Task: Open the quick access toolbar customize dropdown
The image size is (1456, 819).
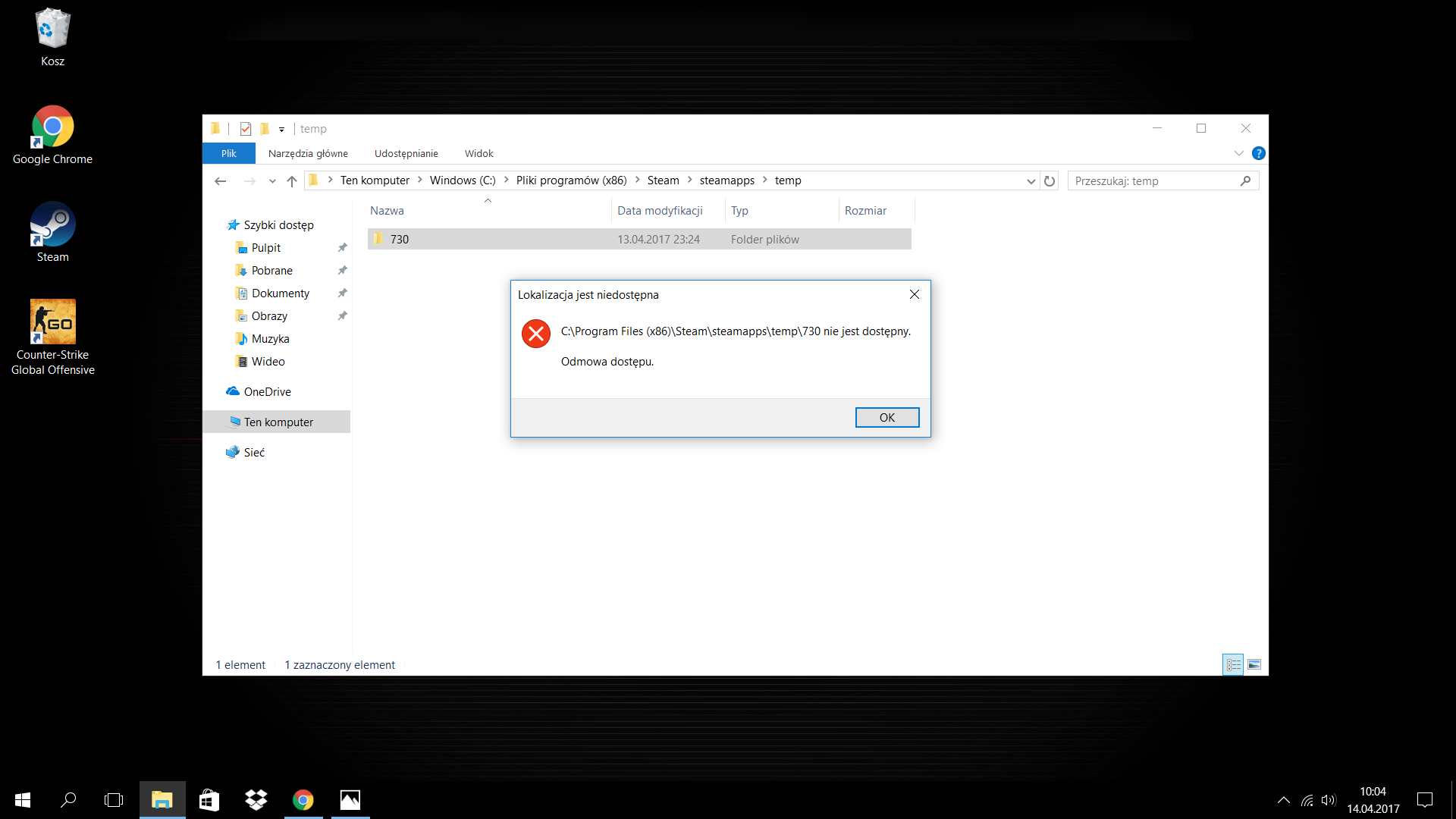Action: point(281,130)
